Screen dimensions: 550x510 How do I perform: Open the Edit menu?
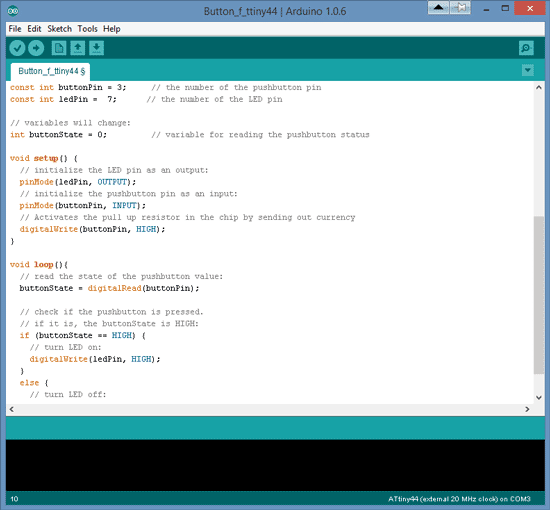[x=34, y=29]
